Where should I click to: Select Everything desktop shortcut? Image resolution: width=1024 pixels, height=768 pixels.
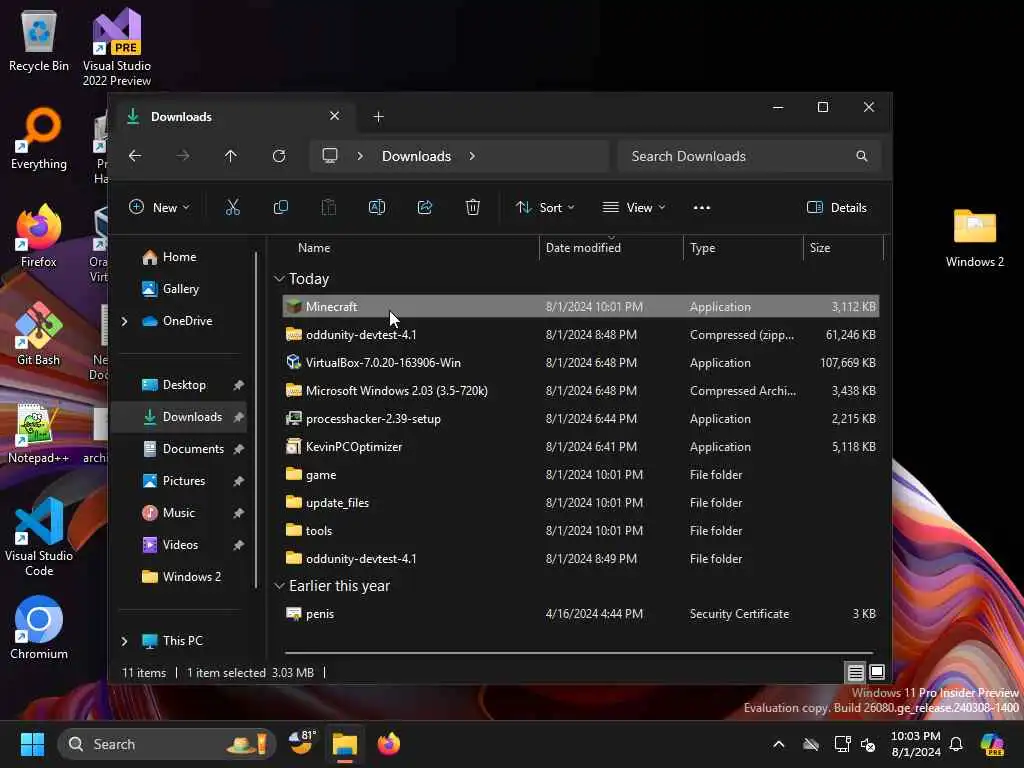(39, 138)
